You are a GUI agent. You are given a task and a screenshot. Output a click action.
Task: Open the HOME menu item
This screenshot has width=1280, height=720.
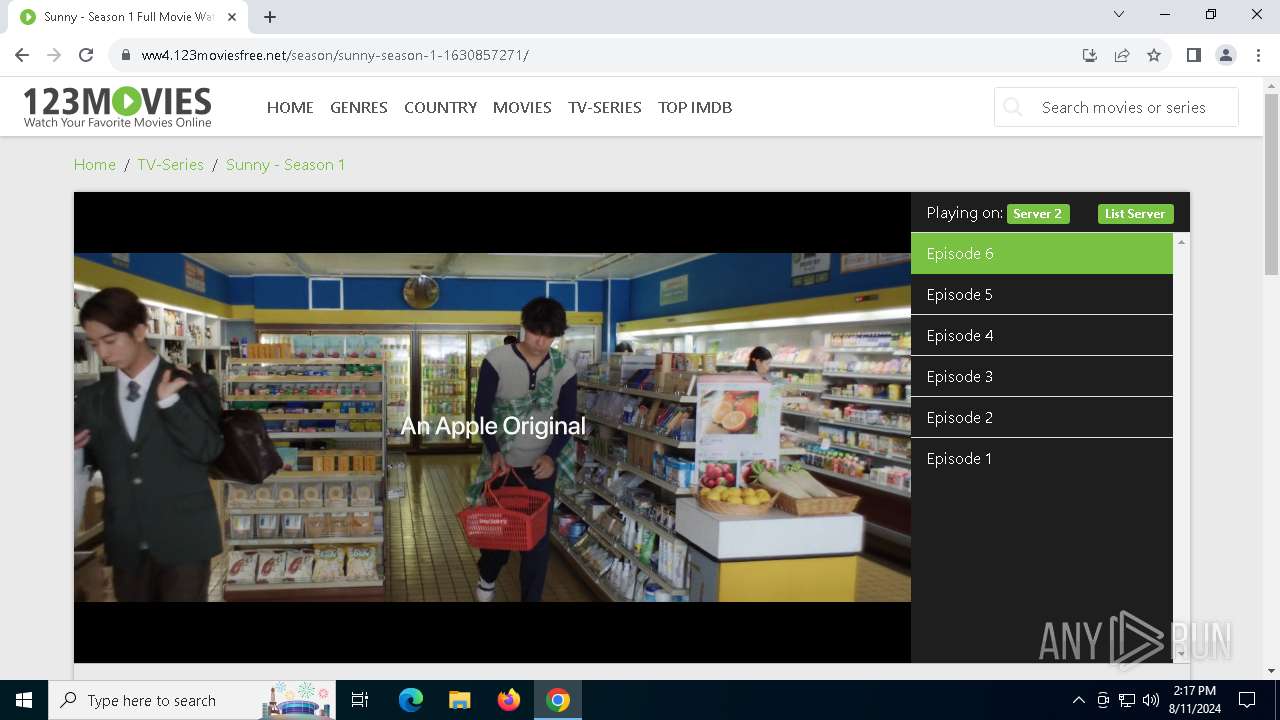[290, 107]
